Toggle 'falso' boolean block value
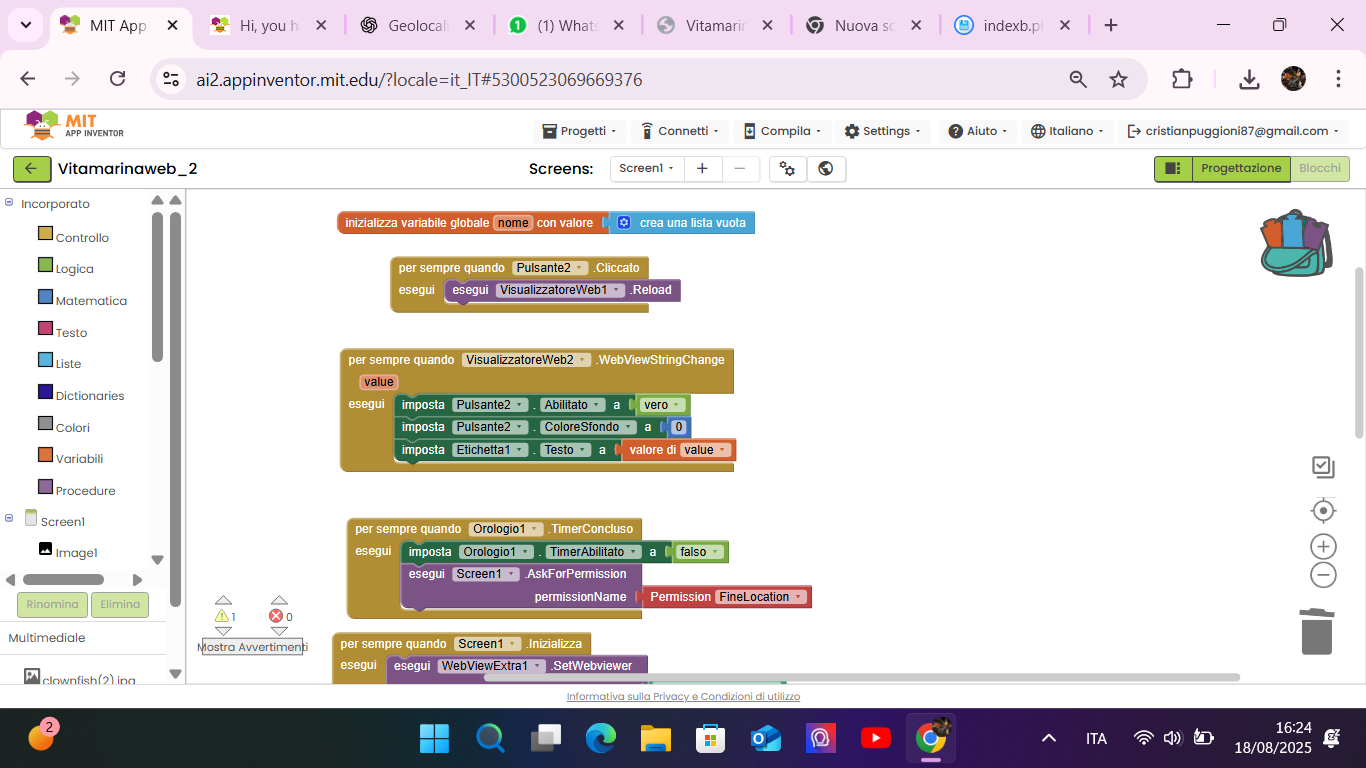This screenshot has width=1366, height=768. (700, 552)
